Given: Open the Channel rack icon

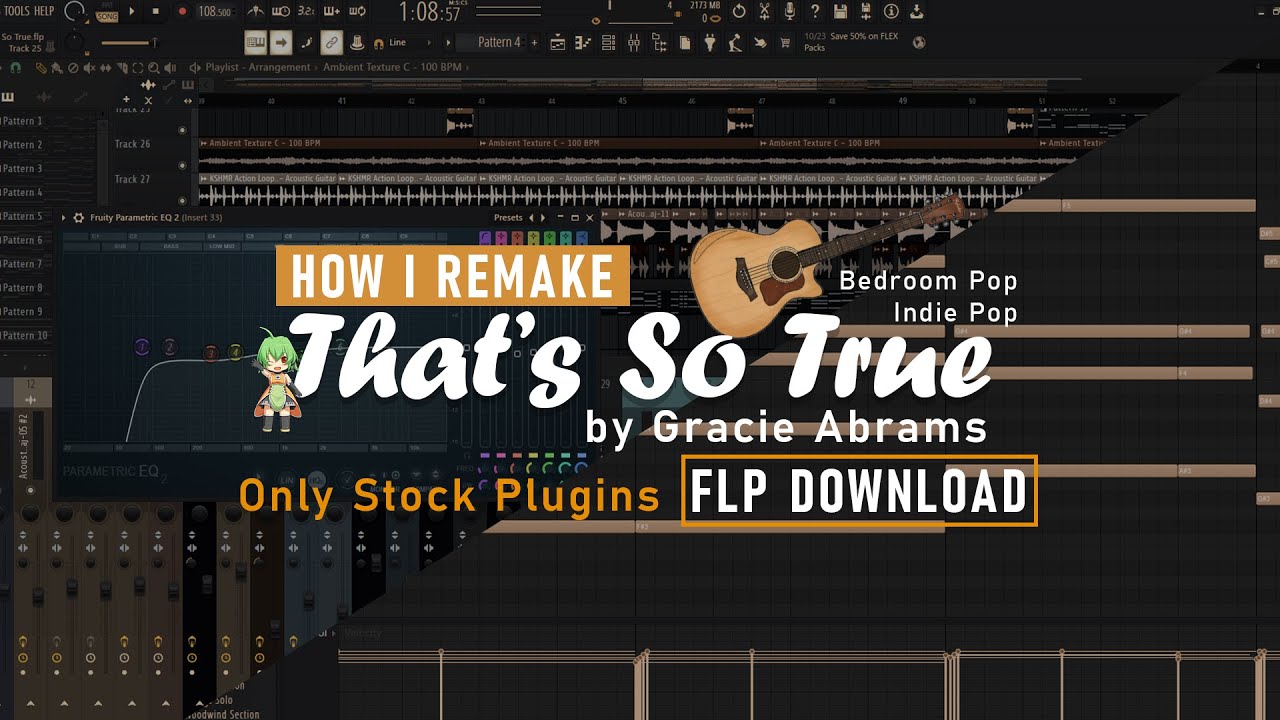Looking at the screenshot, I should pyautogui.click(x=608, y=43).
